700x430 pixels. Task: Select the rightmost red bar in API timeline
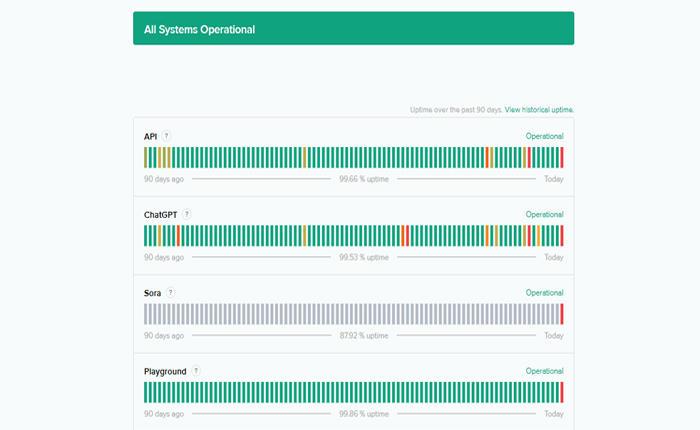[x=562, y=157]
